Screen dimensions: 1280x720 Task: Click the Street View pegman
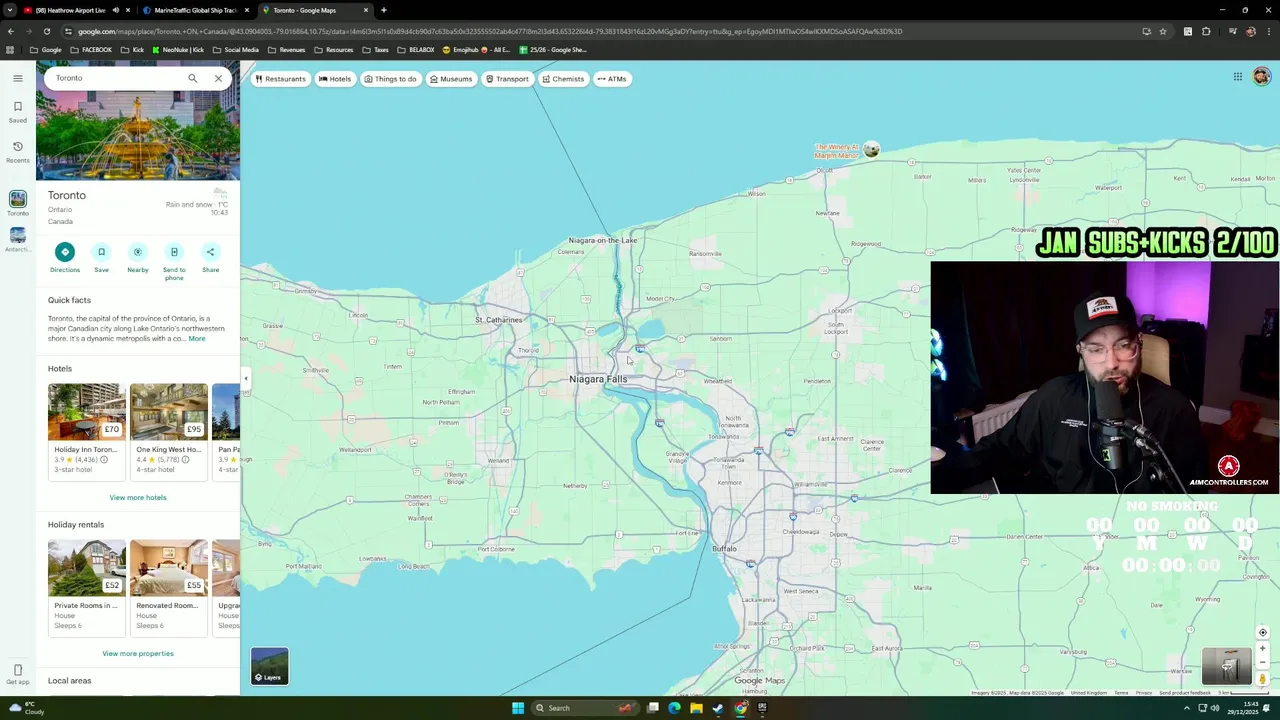pos(1262,679)
